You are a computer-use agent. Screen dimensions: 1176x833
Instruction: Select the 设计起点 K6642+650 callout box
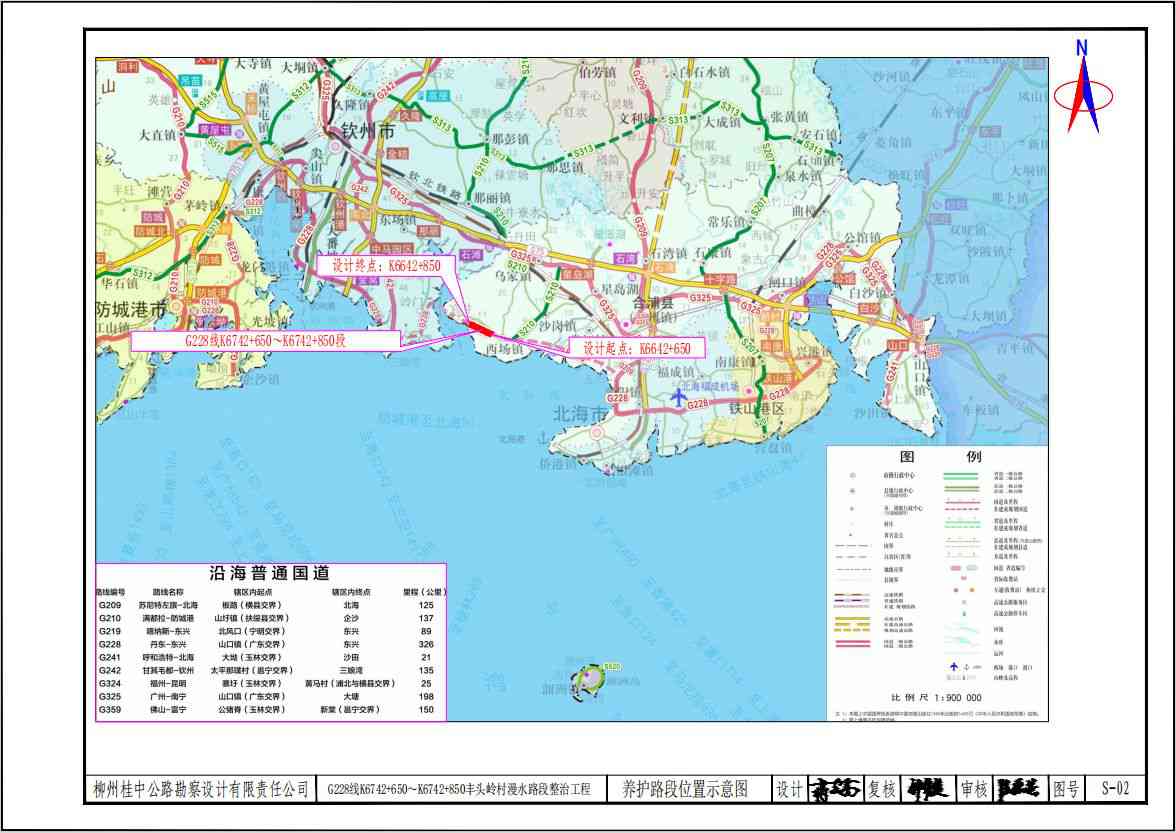point(637,349)
